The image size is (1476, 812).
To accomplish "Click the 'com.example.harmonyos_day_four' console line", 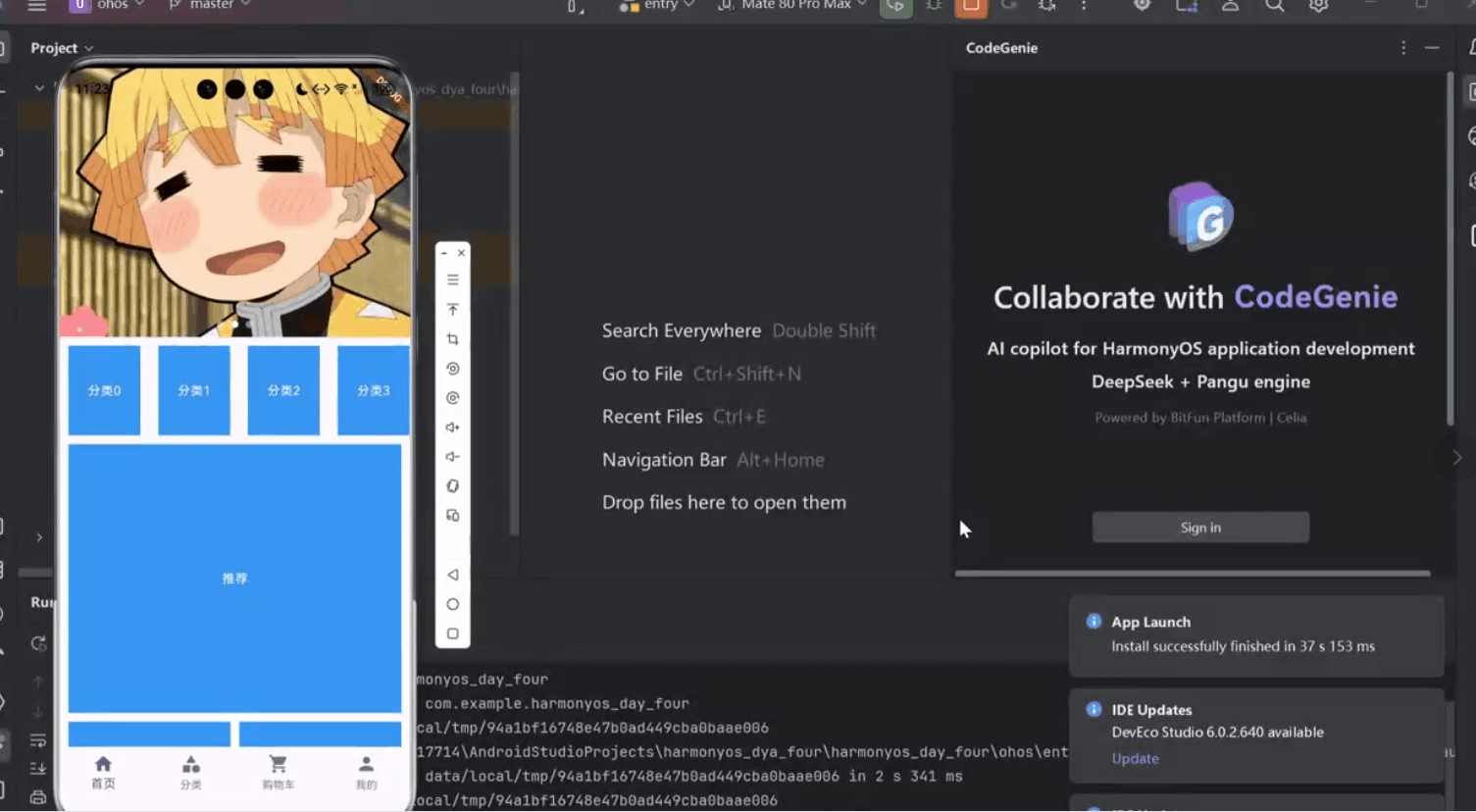I will (x=556, y=703).
